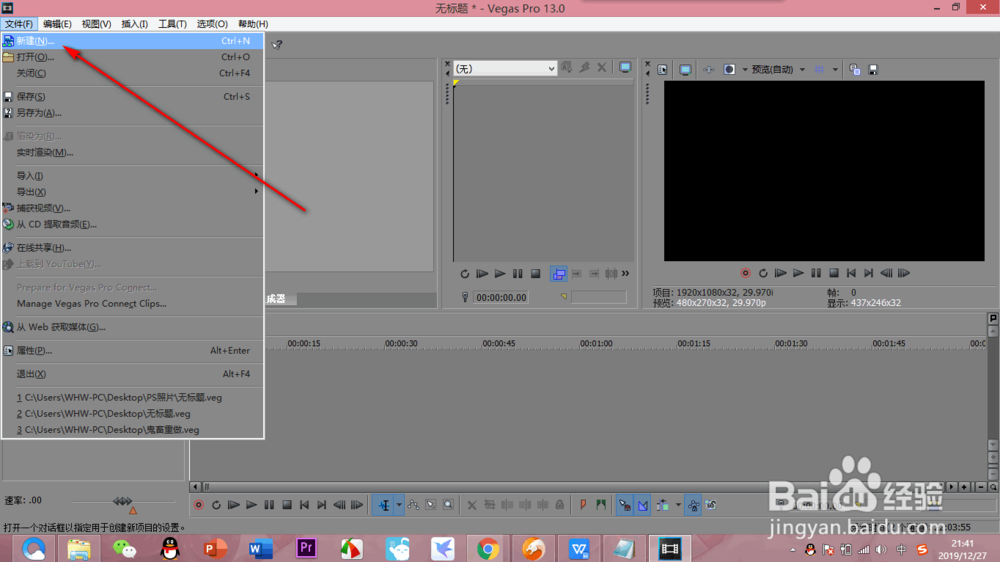
Task: Open preview quality 预览(自动) dropdown
Action: click(x=777, y=70)
